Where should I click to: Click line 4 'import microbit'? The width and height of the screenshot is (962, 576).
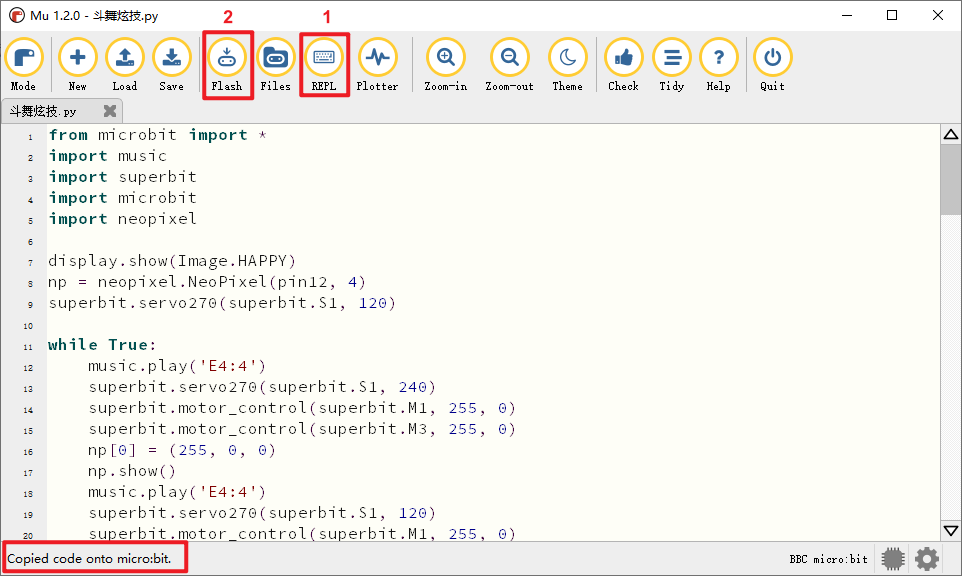click(x=123, y=198)
